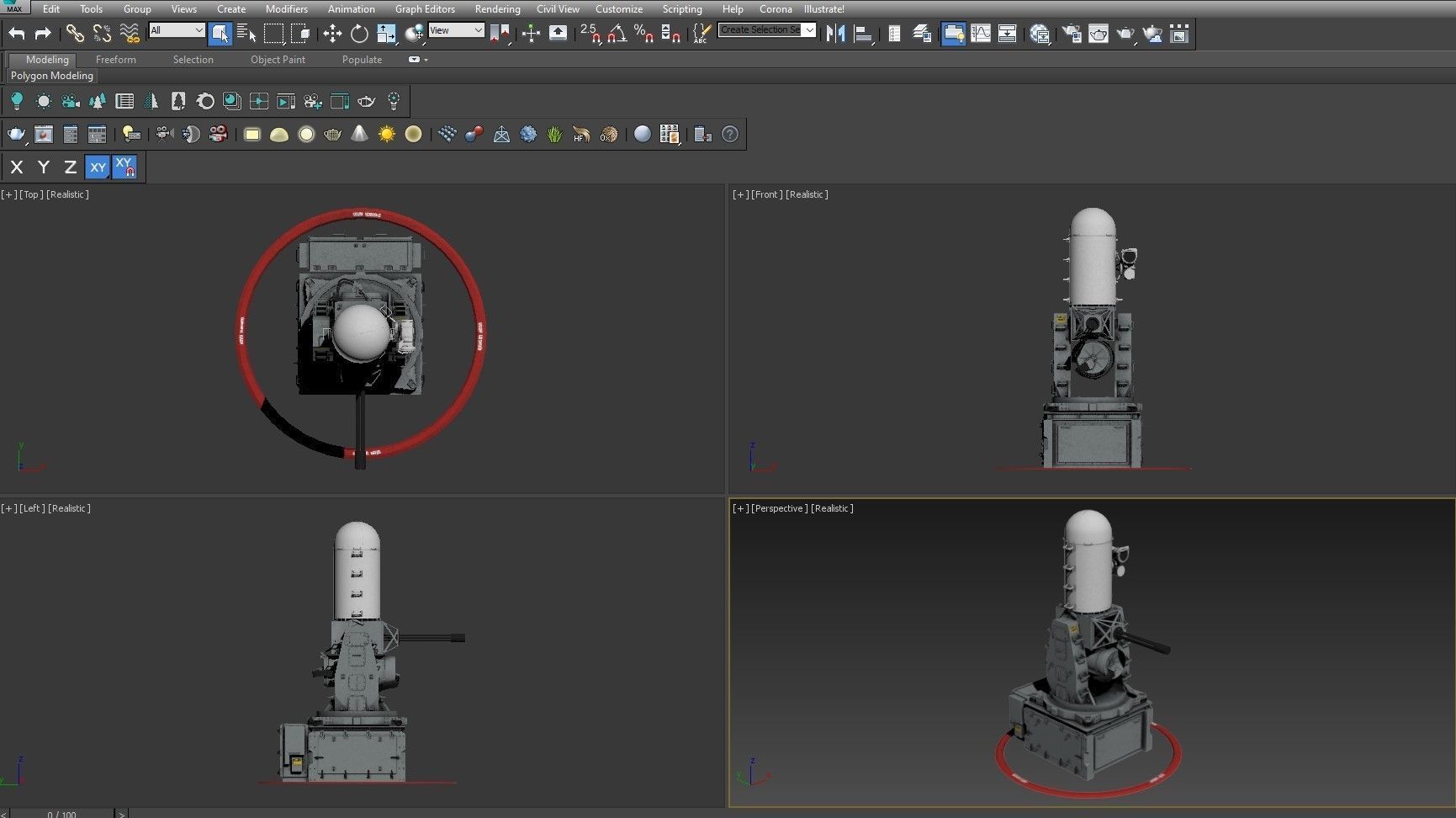Activate the Select Object tool

(220, 34)
